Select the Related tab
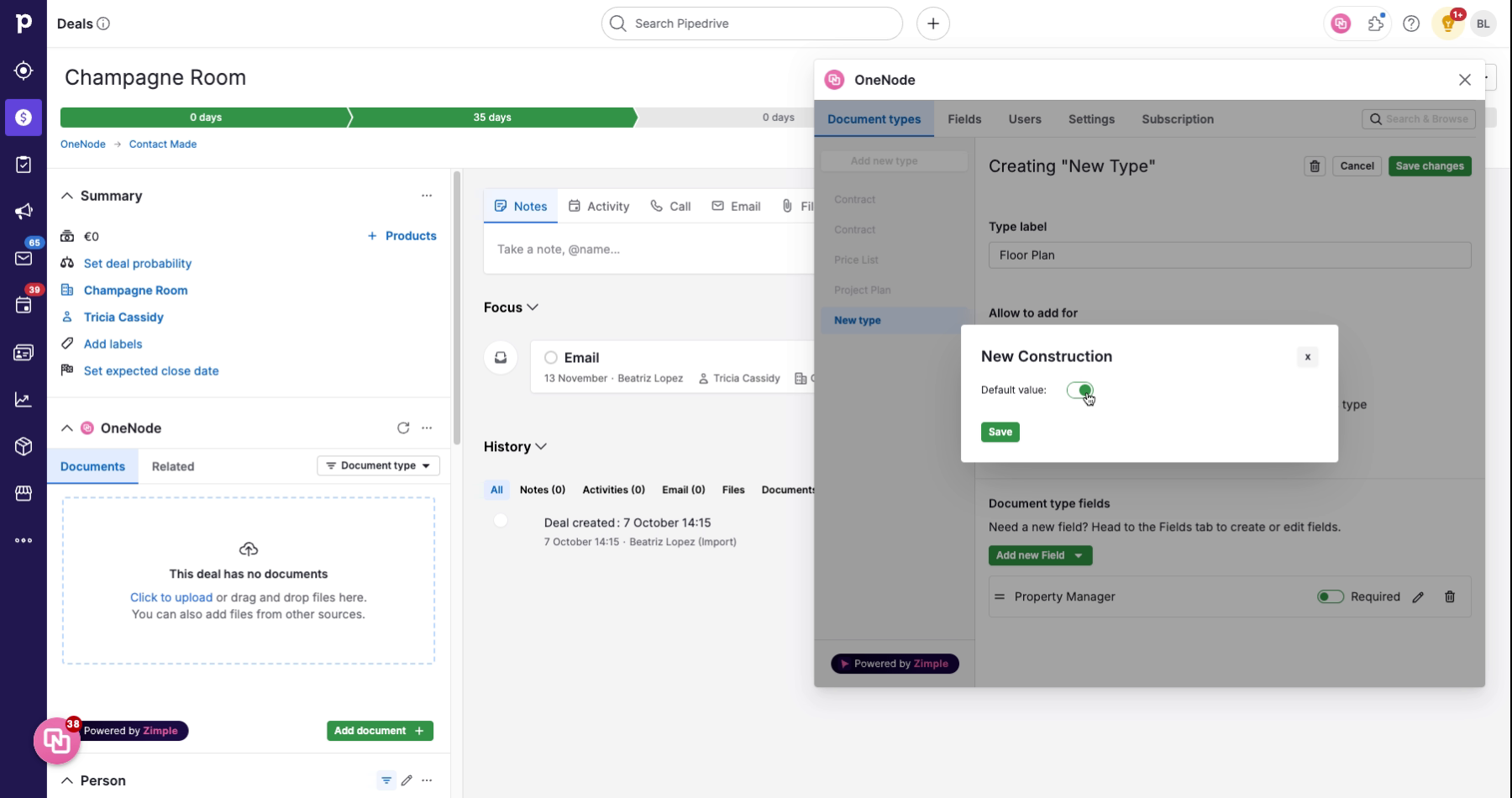This screenshot has width=1512, height=798. tap(173, 466)
